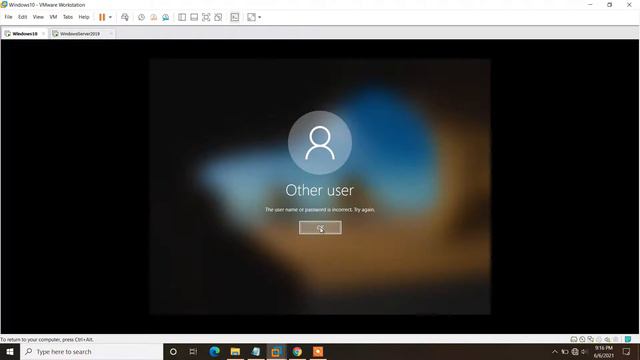
Task: Click the orange Suspend/Pause VM button
Action: [x=102, y=17]
